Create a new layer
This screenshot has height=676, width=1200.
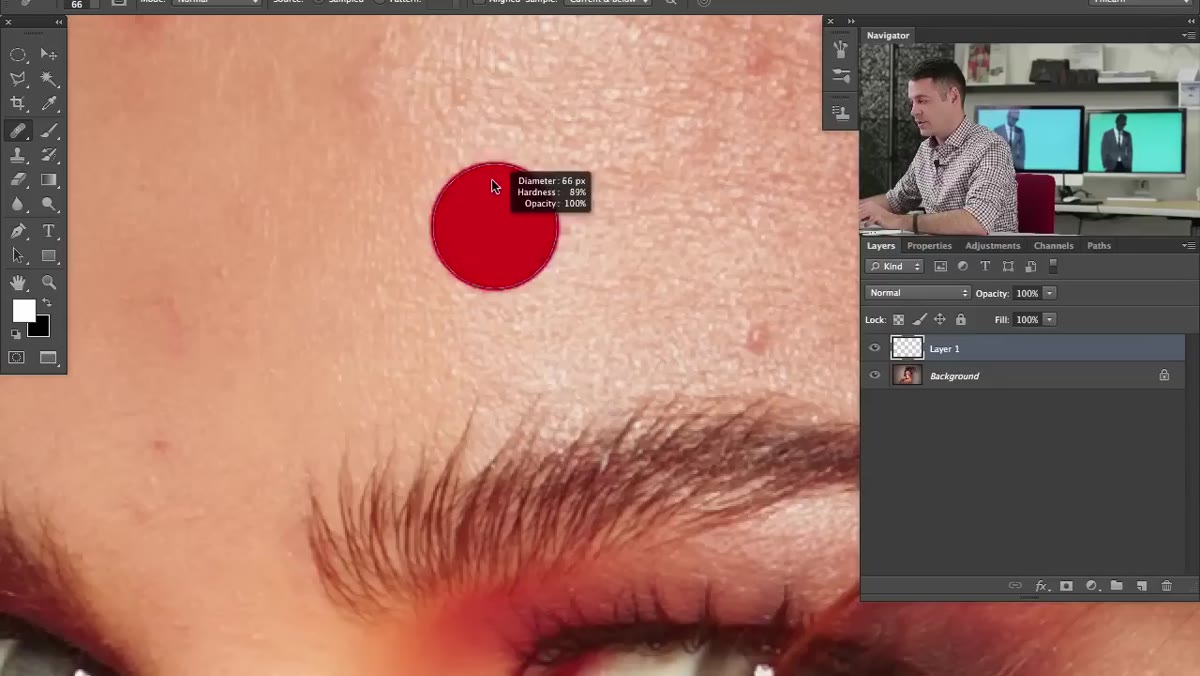click(x=1141, y=586)
